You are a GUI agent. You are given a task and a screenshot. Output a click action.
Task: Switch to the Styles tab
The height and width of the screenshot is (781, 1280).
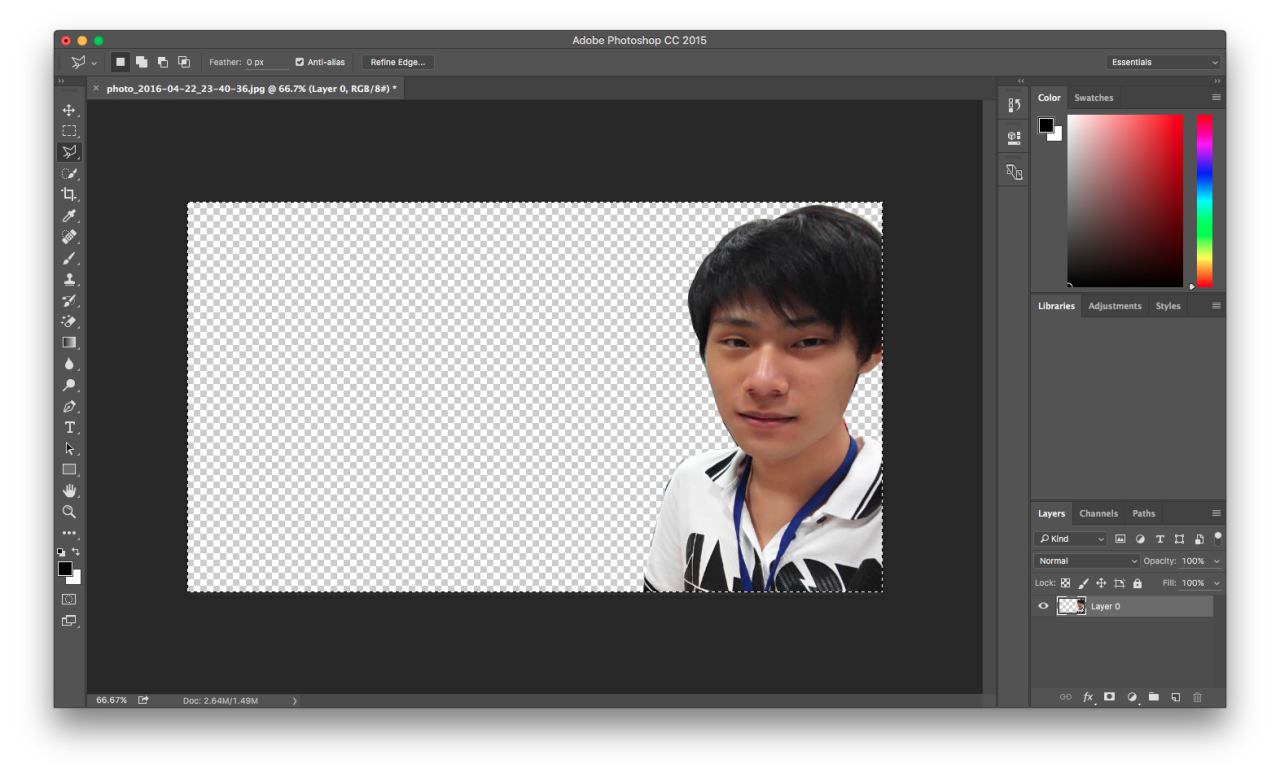[x=1168, y=306]
